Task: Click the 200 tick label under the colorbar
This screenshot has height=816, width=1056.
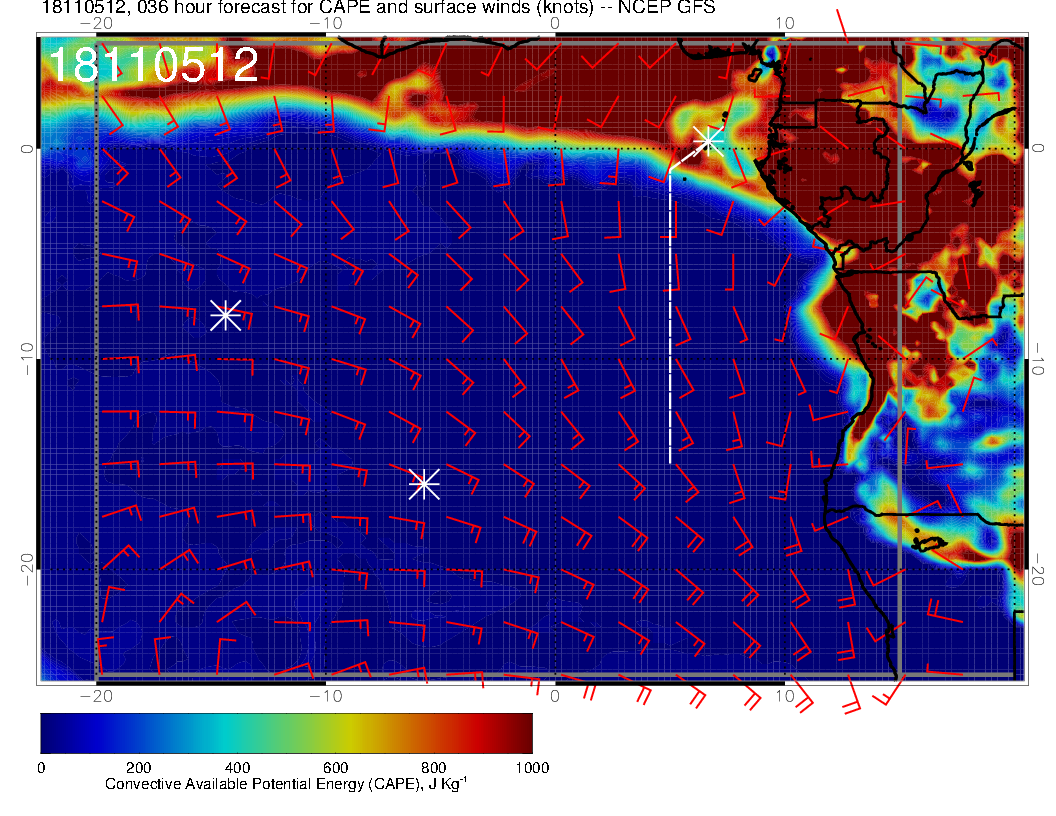Action: point(138,767)
